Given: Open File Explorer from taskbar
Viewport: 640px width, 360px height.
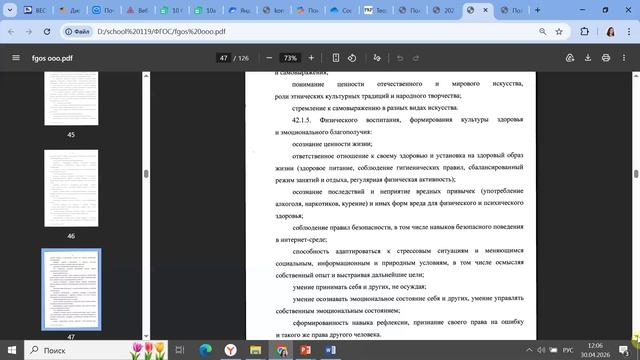Looking at the screenshot, I should point(256,350).
